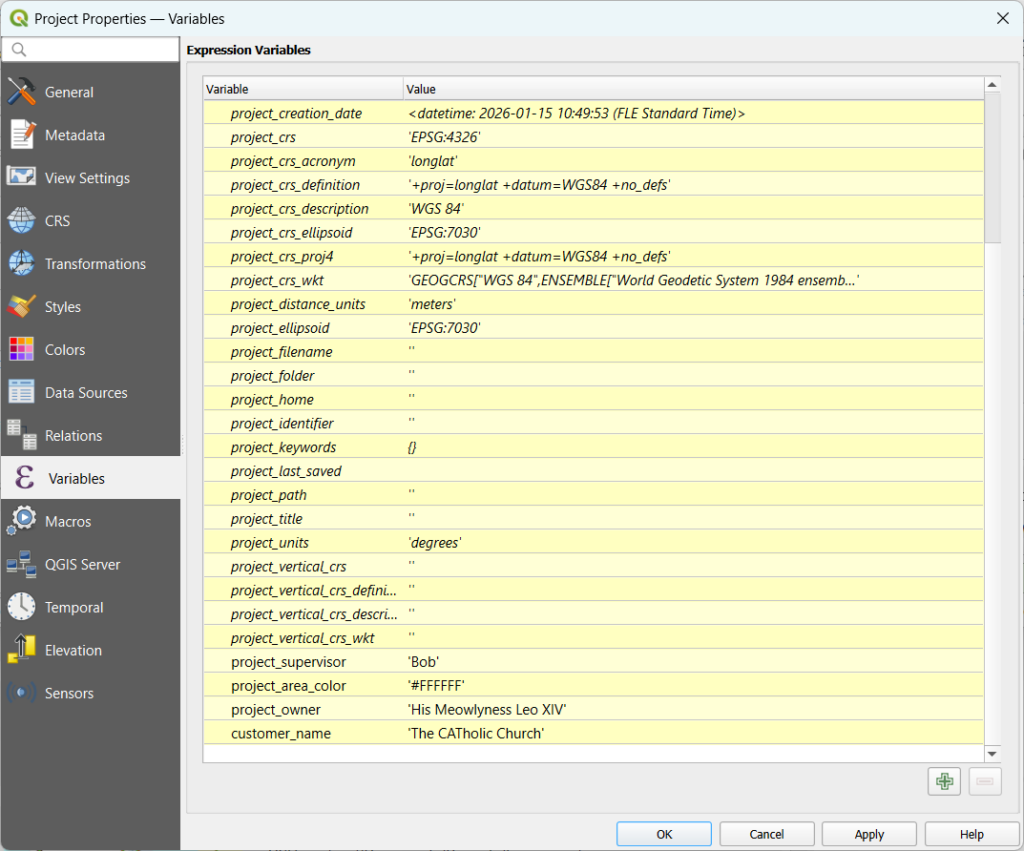Click the Help button
Image resolution: width=1024 pixels, height=851 pixels.
(971, 834)
